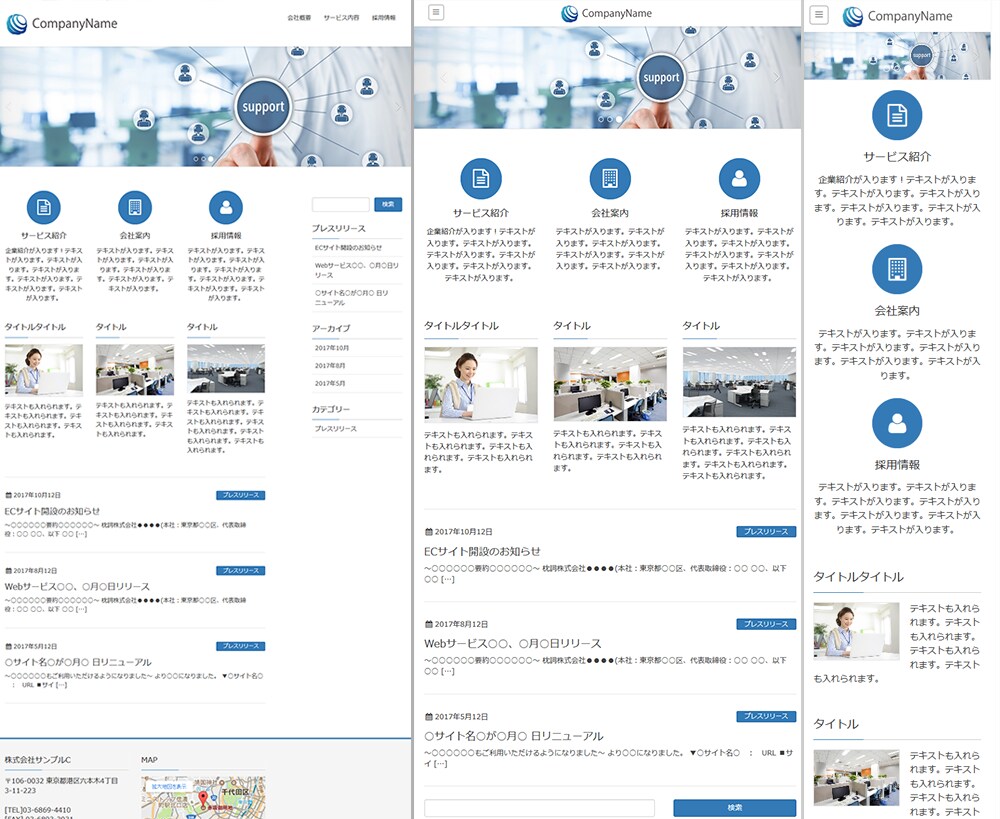Click tablet office thumbnail under second タイトル

pyautogui.click(x=610, y=384)
